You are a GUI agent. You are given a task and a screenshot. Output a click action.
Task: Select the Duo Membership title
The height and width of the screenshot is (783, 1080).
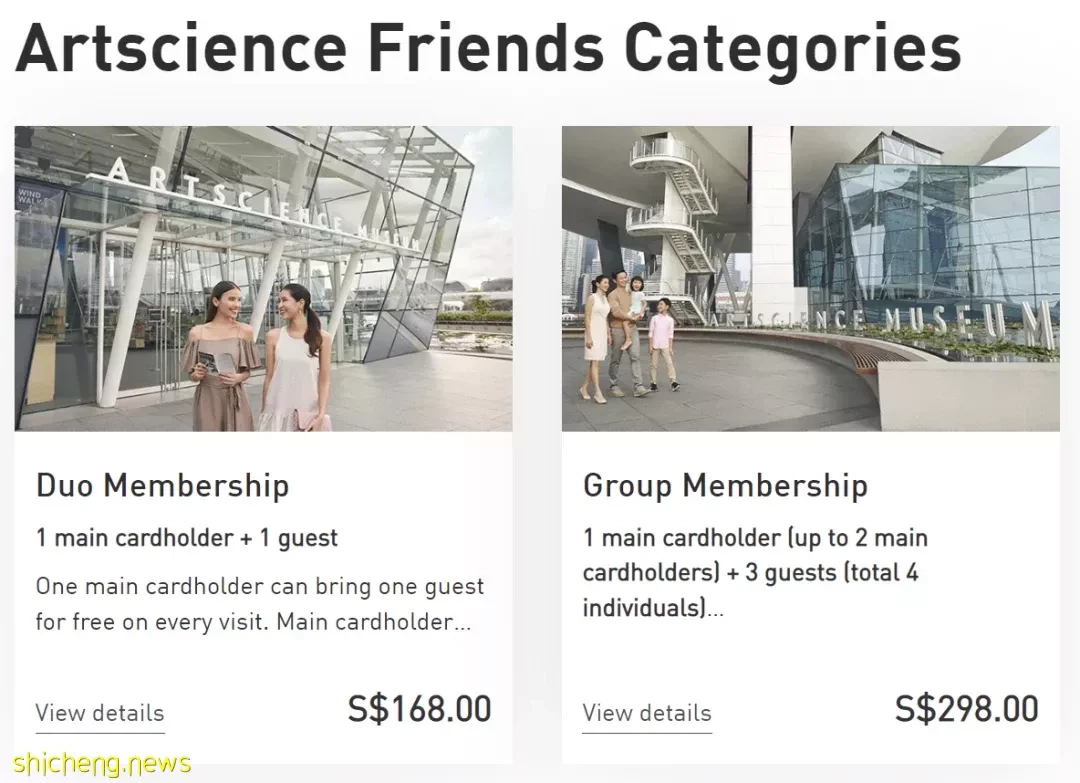coord(163,485)
